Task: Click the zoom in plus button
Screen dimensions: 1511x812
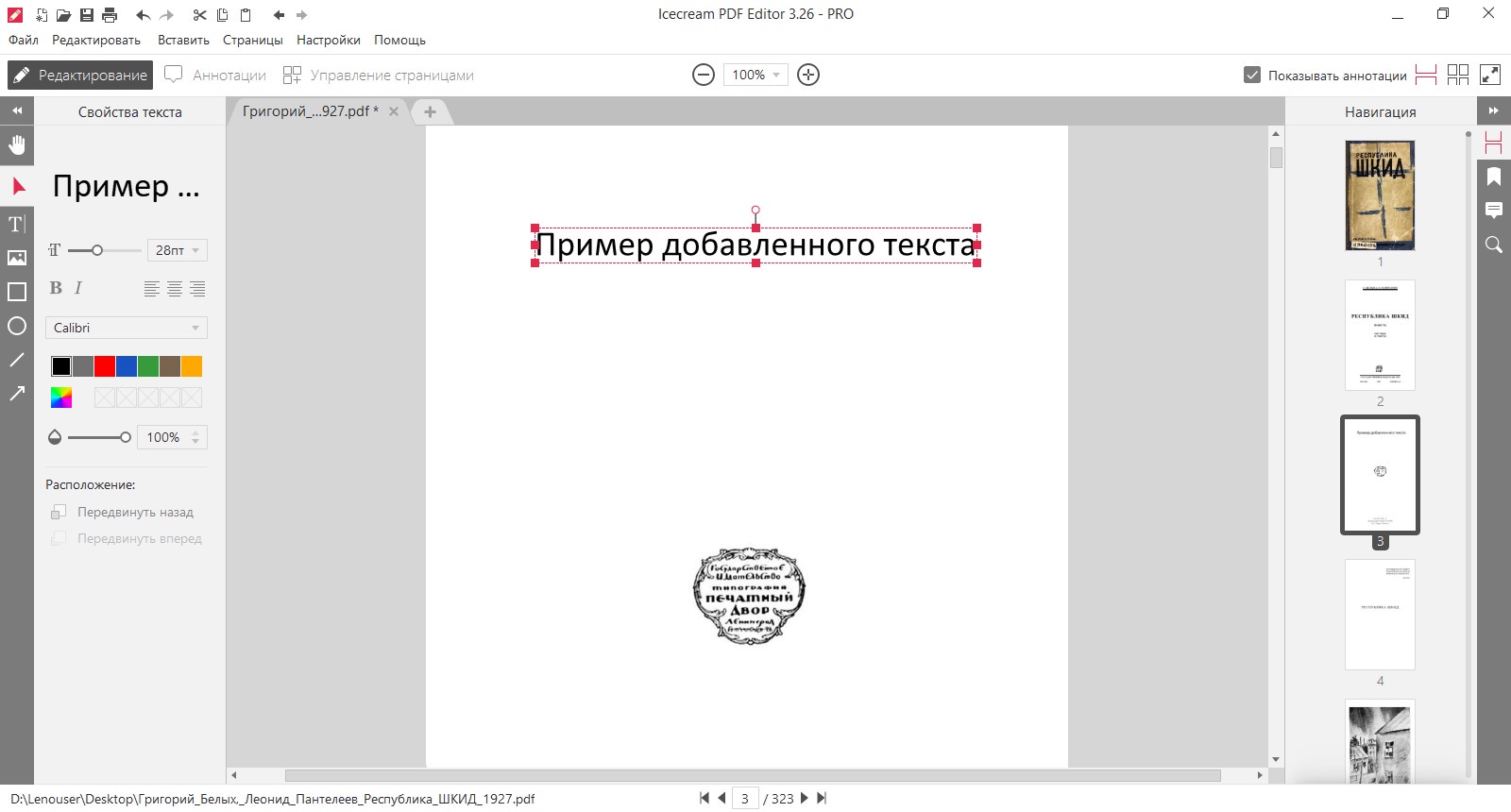Action: tap(808, 75)
